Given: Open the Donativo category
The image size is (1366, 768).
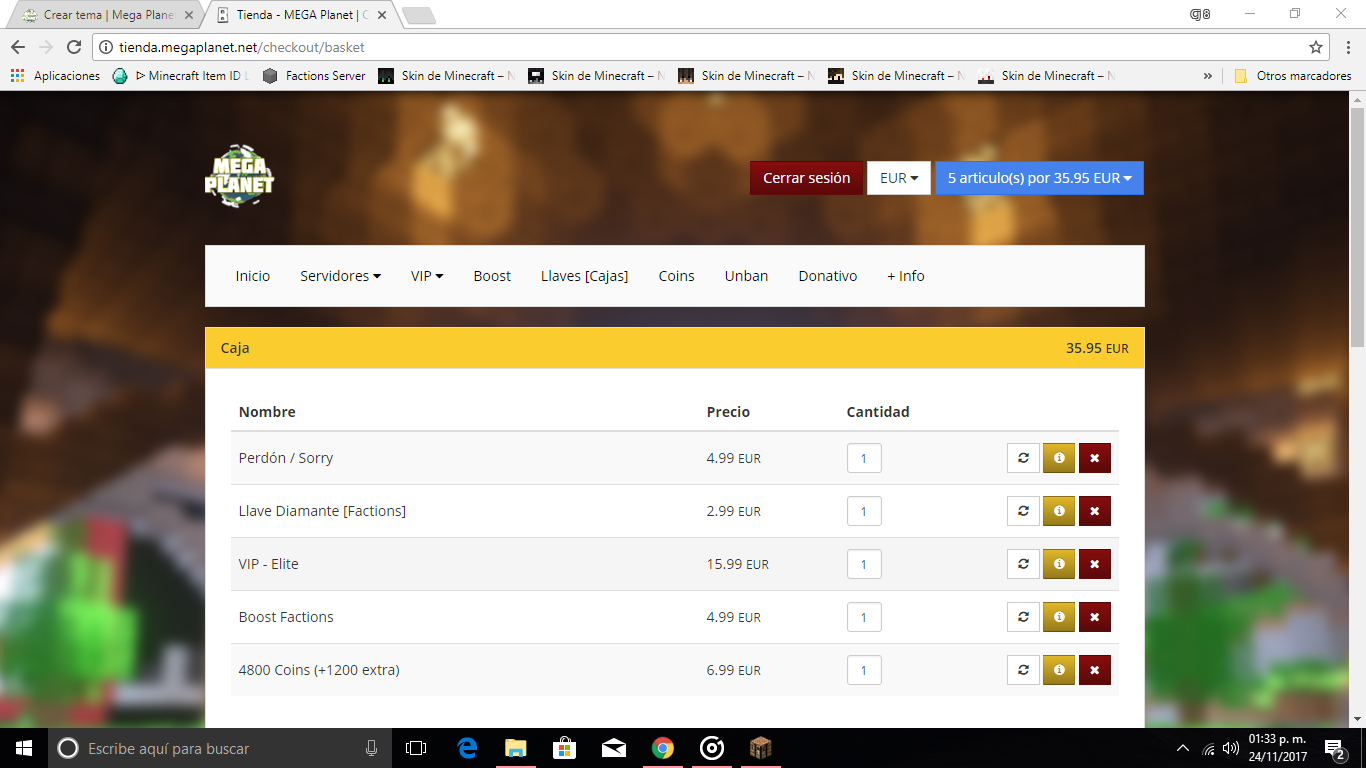Looking at the screenshot, I should click(828, 276).
